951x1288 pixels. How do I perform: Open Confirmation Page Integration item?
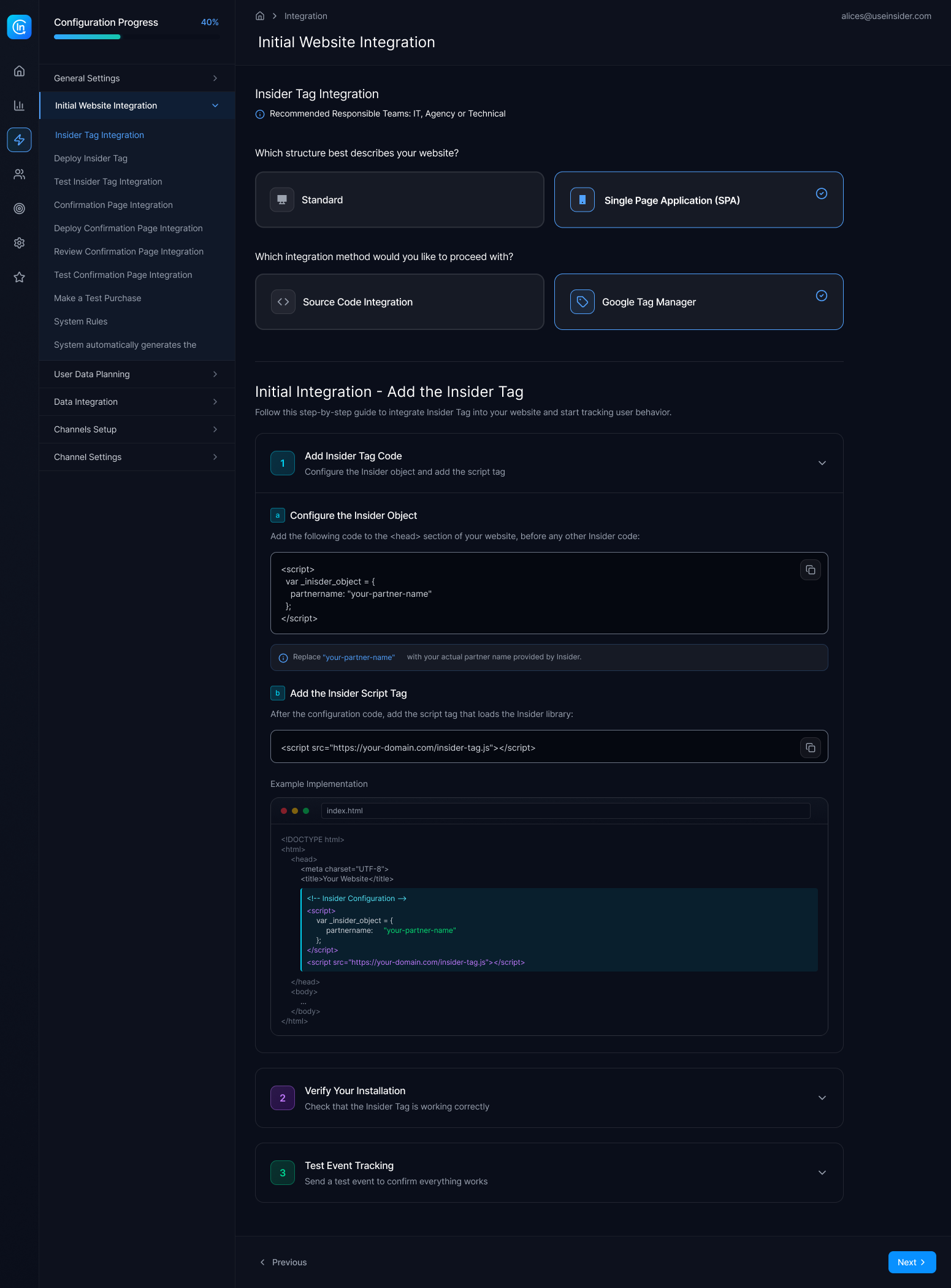[x=113, y=205]
